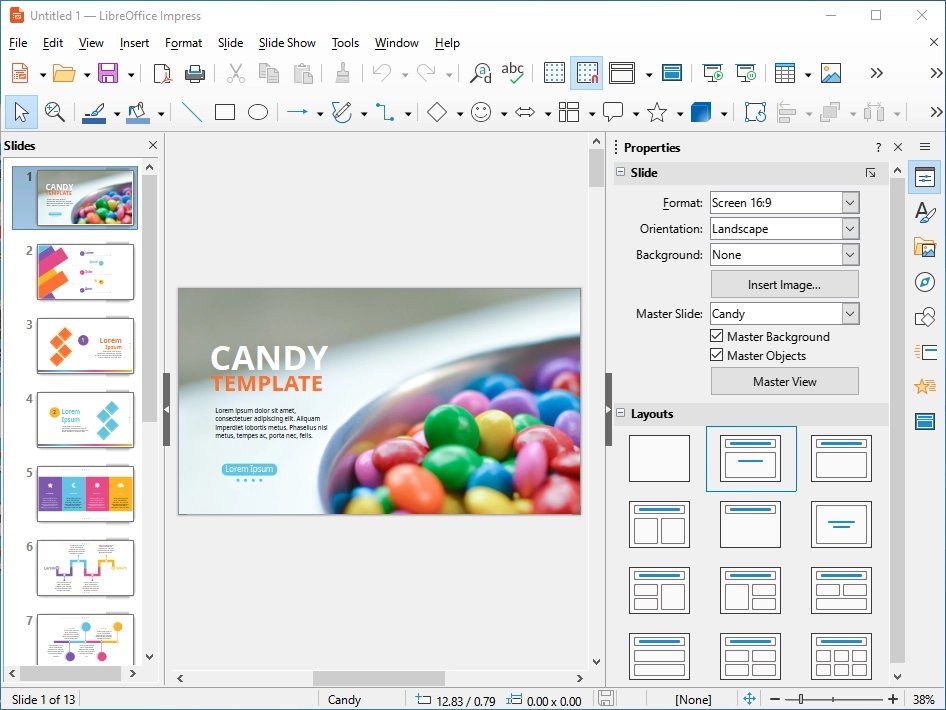Select the Rotate tool
The image size is (946, 710).
[x=753, y=112]
